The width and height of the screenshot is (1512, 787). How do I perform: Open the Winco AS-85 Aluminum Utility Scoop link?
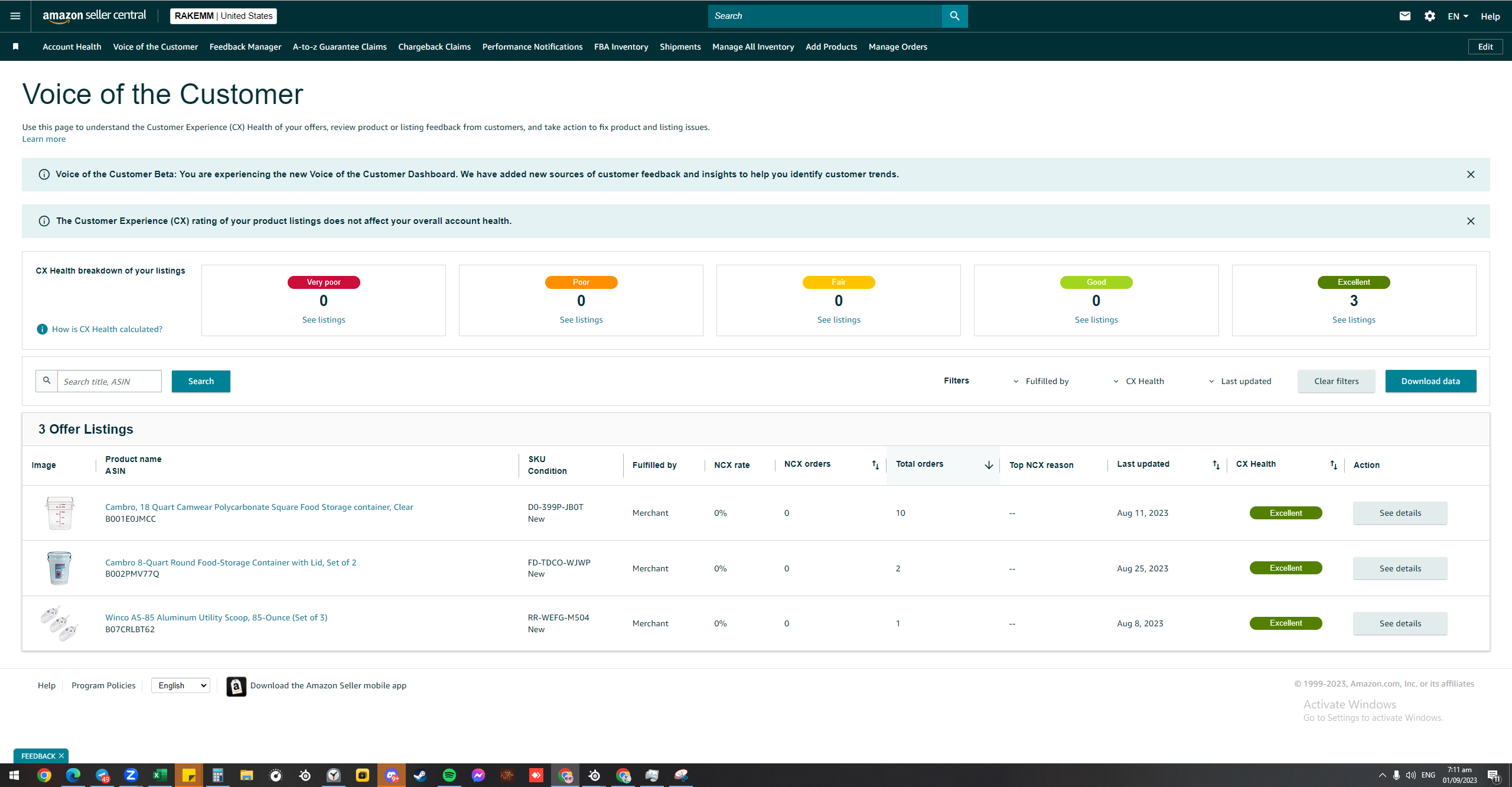pyautogui.click(x=216, y=617)
